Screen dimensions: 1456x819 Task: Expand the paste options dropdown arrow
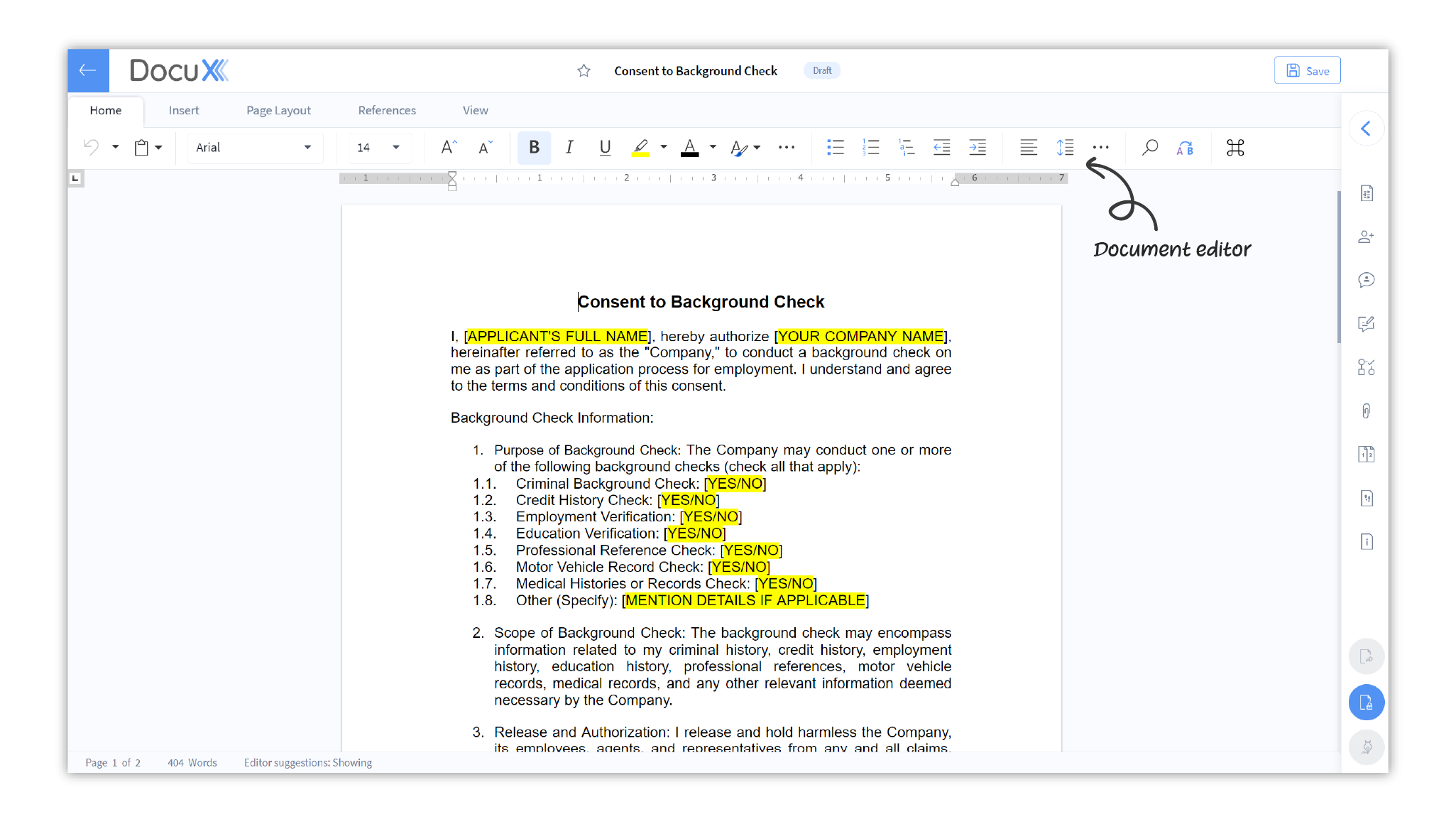click(158, 147)
